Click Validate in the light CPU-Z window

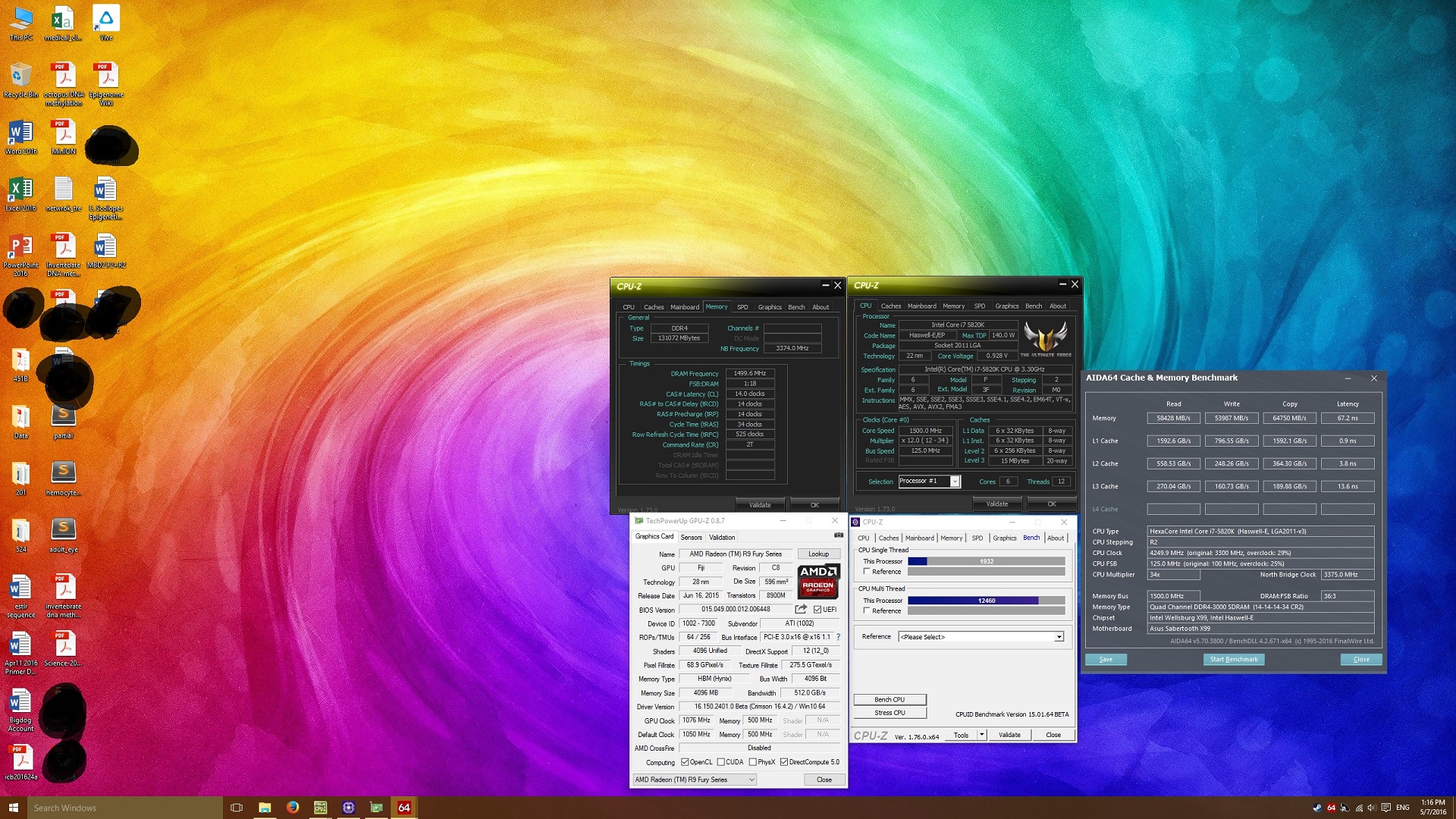pyautogui.click(x=1009, y=735)
